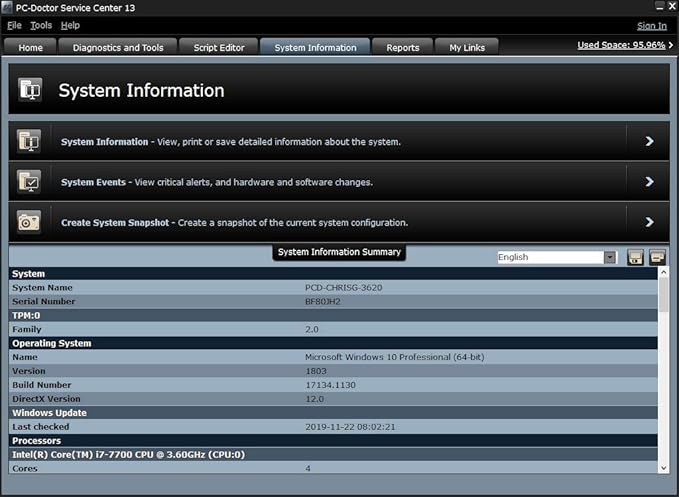Go to the Script Editor tab

218,47
